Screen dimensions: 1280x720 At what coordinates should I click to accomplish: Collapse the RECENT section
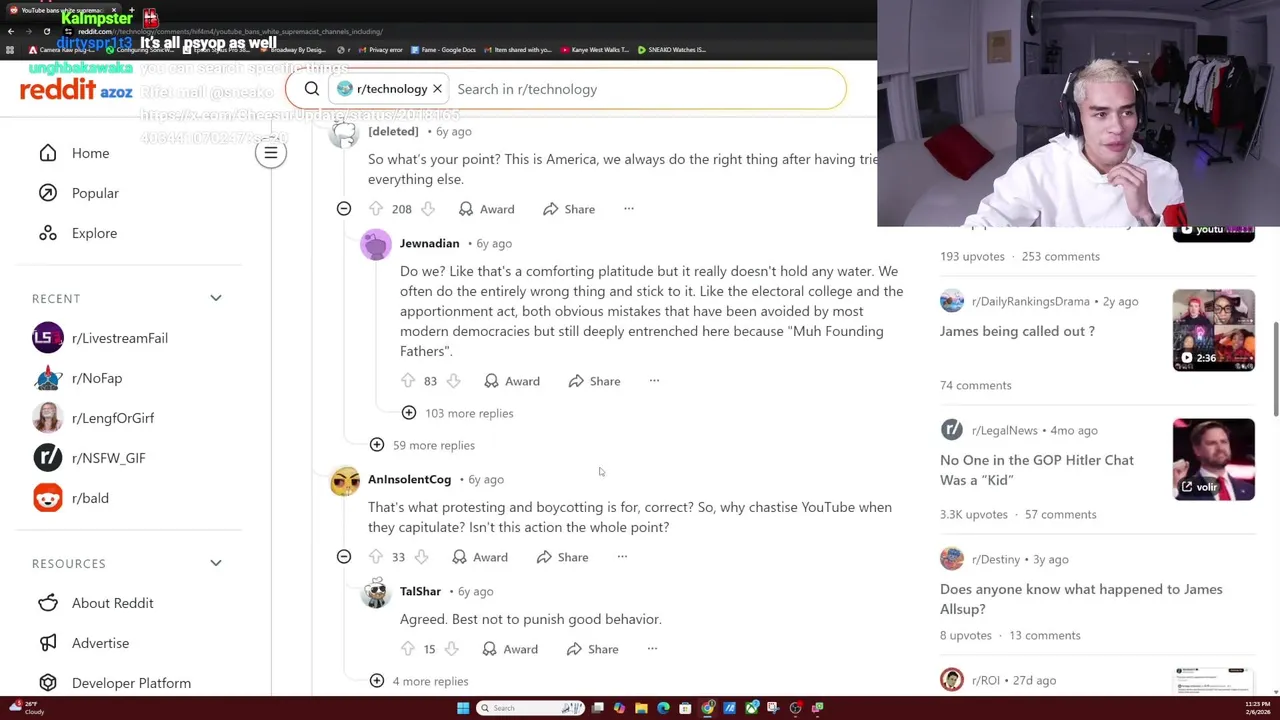click(216, 298)
